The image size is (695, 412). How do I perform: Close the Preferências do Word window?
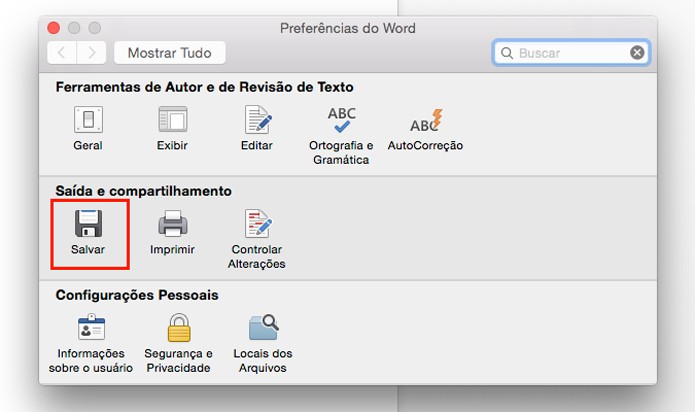[x=54, y=28]
